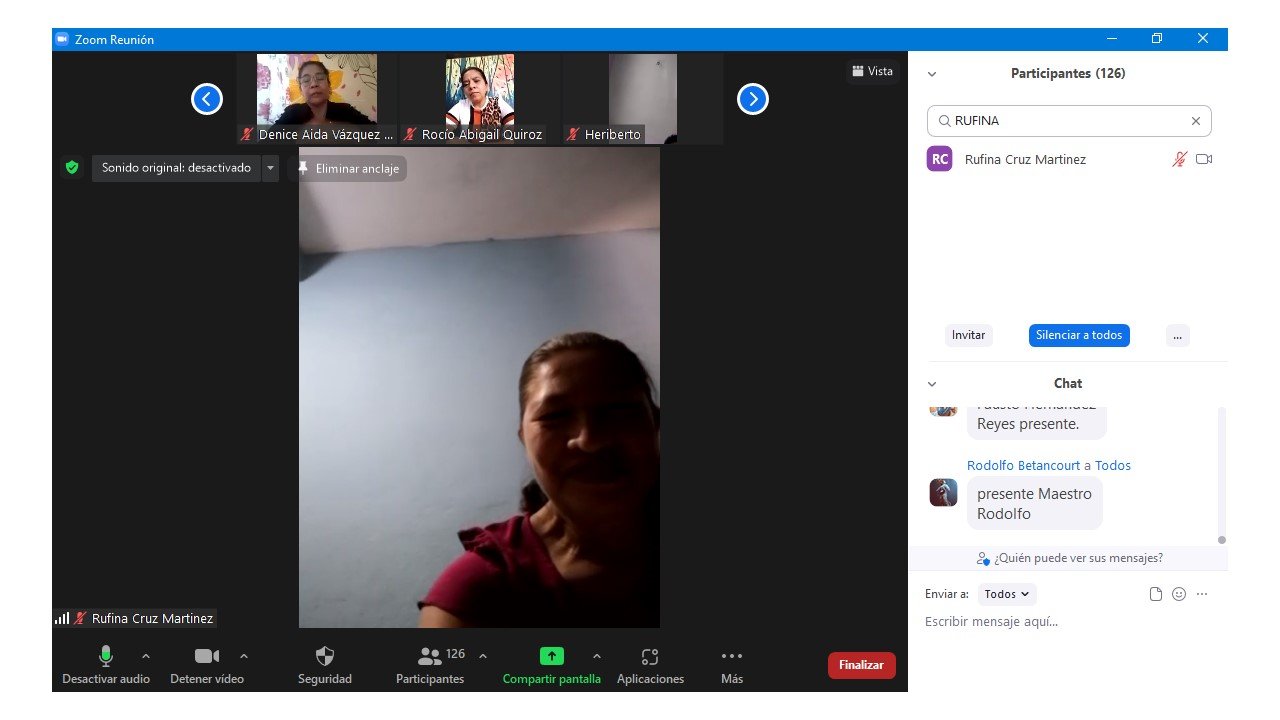Select Rocío Abigail Quiroz video thumbnail
The width and height of the screenshot is (1280, 720).
point(480,99)
